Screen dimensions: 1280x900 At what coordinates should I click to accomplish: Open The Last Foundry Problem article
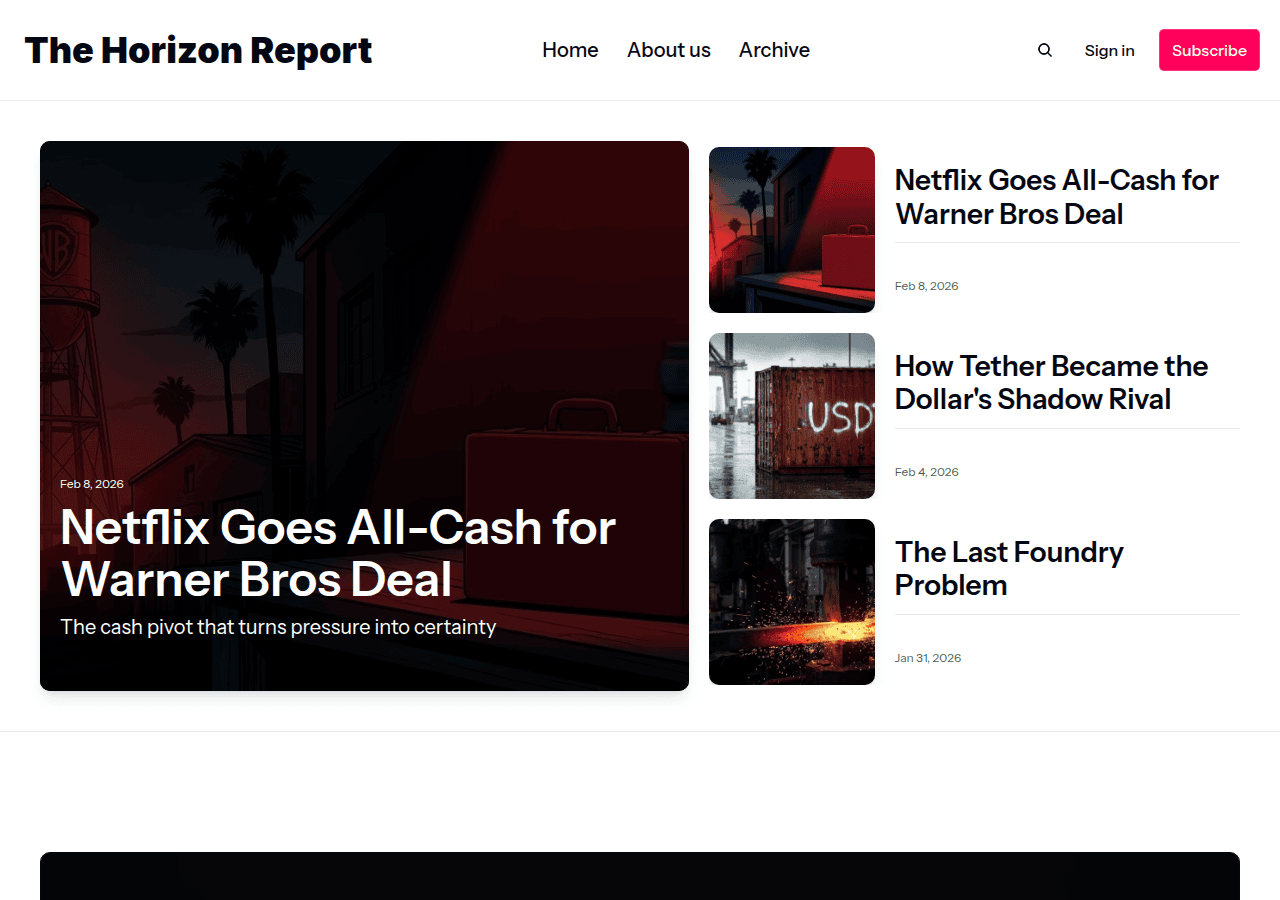[1009, 568]
